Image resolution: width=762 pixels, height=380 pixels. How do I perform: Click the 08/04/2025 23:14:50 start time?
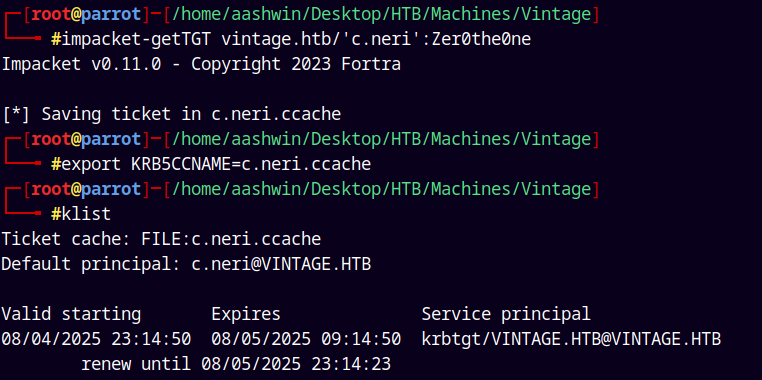pos(96,339)
